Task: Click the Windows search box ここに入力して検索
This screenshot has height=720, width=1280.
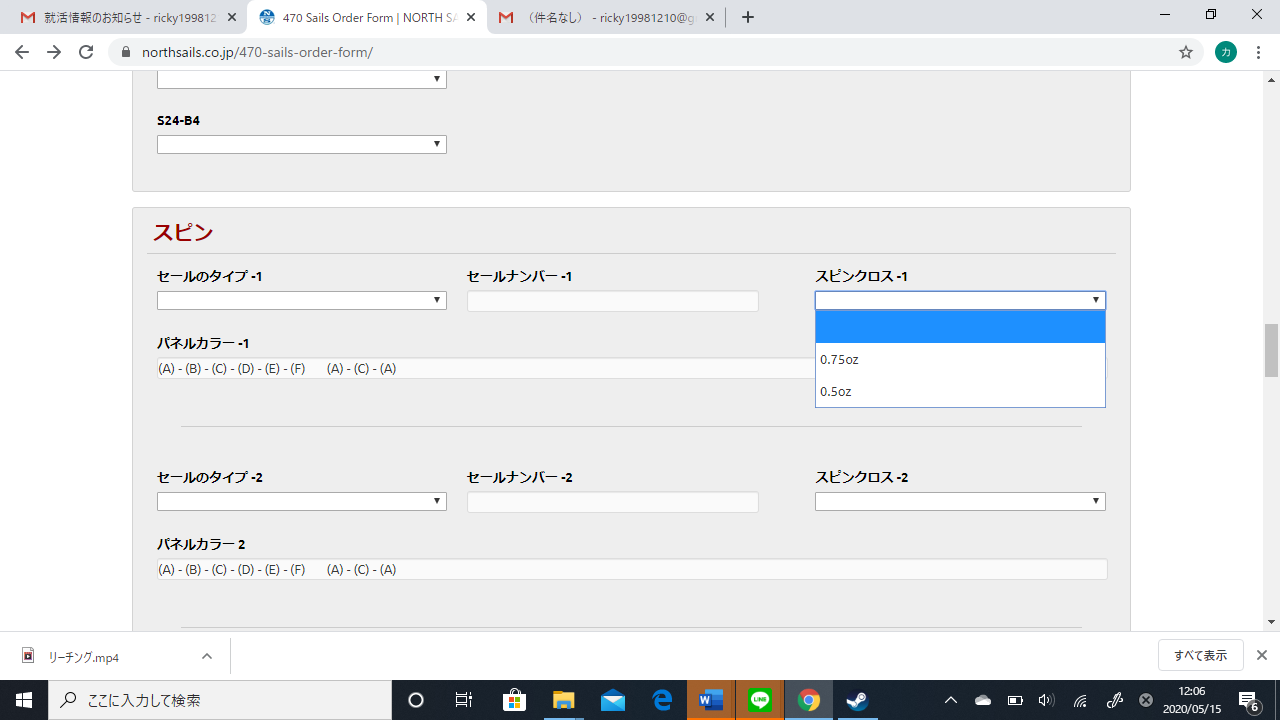Action: click(220, 700)
